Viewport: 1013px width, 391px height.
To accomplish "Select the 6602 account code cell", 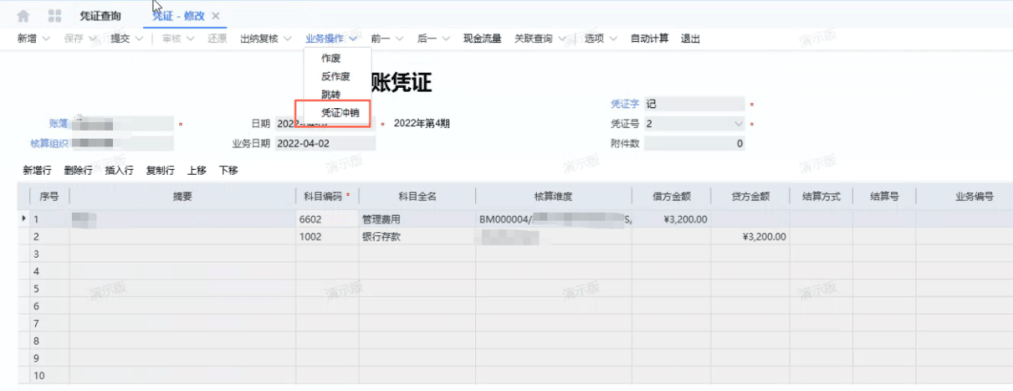I will click(x=328, y=219).
